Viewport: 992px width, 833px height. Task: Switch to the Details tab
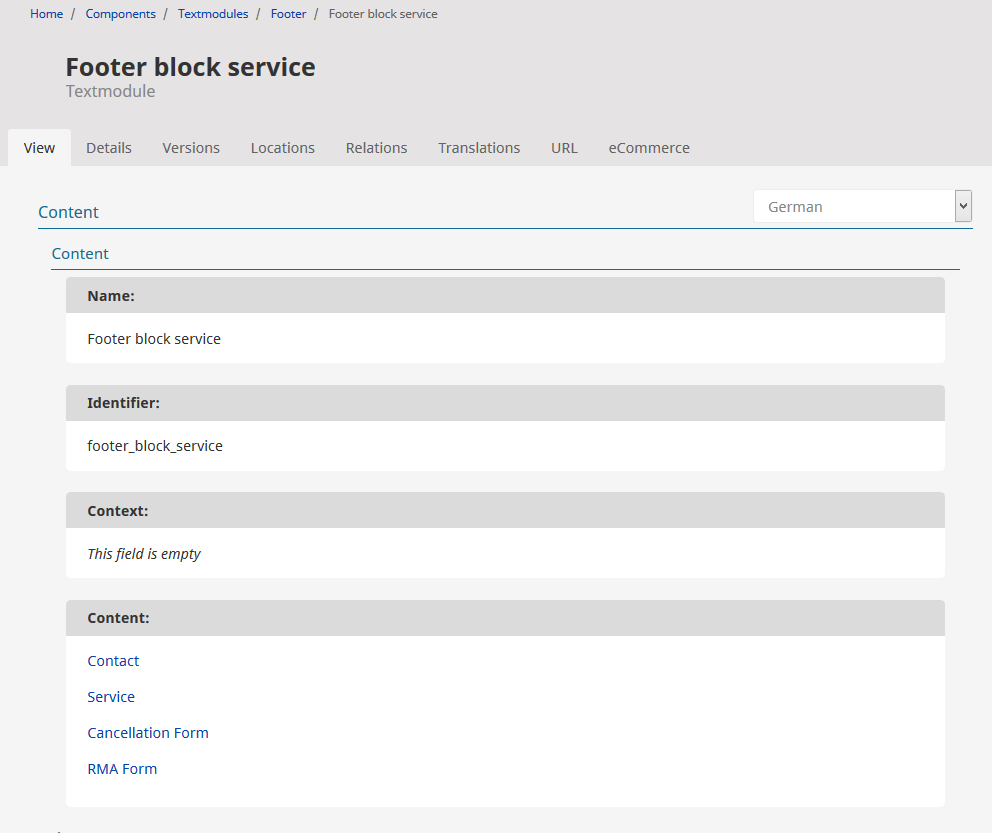(x=108, y=148)
